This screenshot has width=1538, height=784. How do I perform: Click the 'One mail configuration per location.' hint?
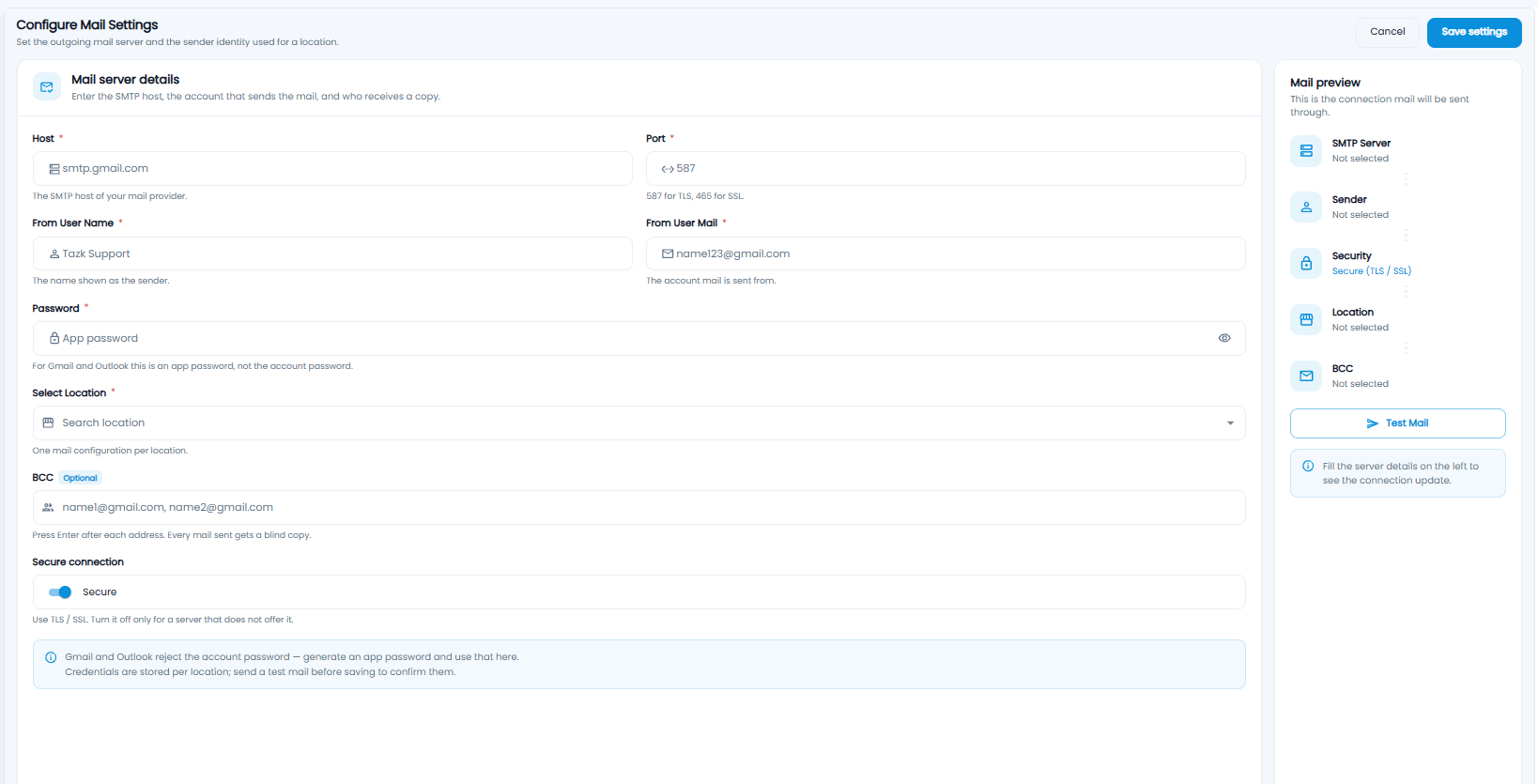pyautogui.click(x=110, y=451)
